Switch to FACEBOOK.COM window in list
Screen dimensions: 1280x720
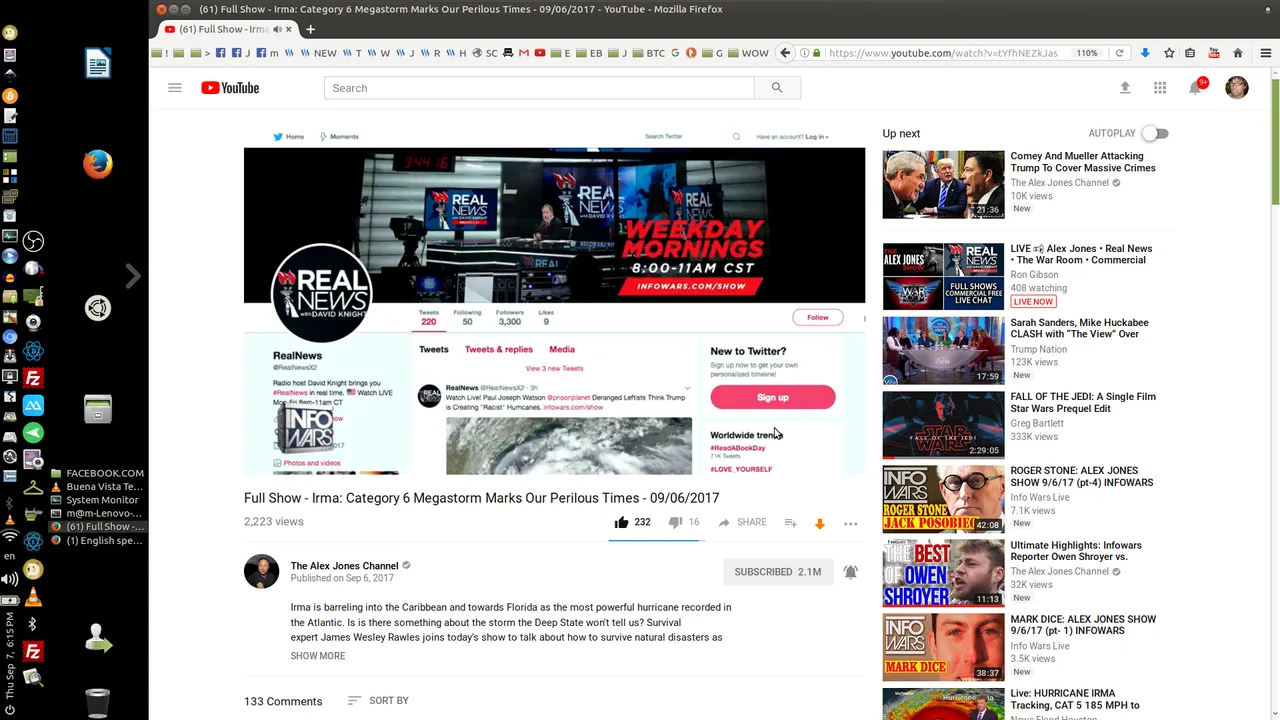tap(98, 473)
